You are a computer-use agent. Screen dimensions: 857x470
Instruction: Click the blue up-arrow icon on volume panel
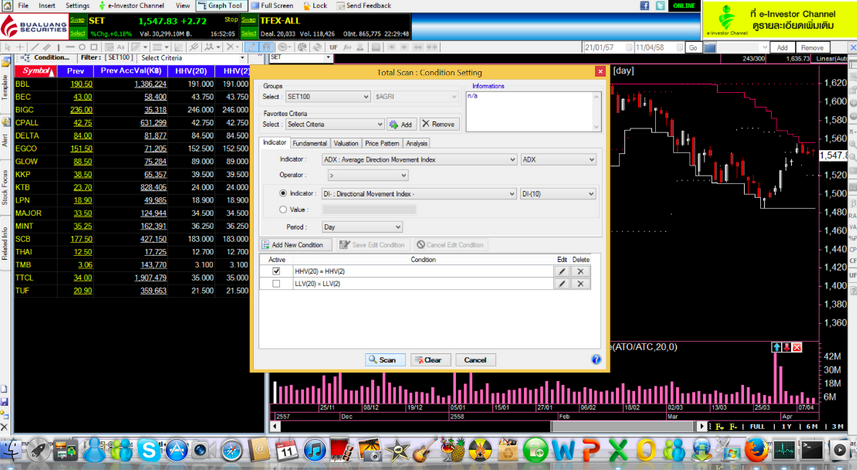[776, 347]
